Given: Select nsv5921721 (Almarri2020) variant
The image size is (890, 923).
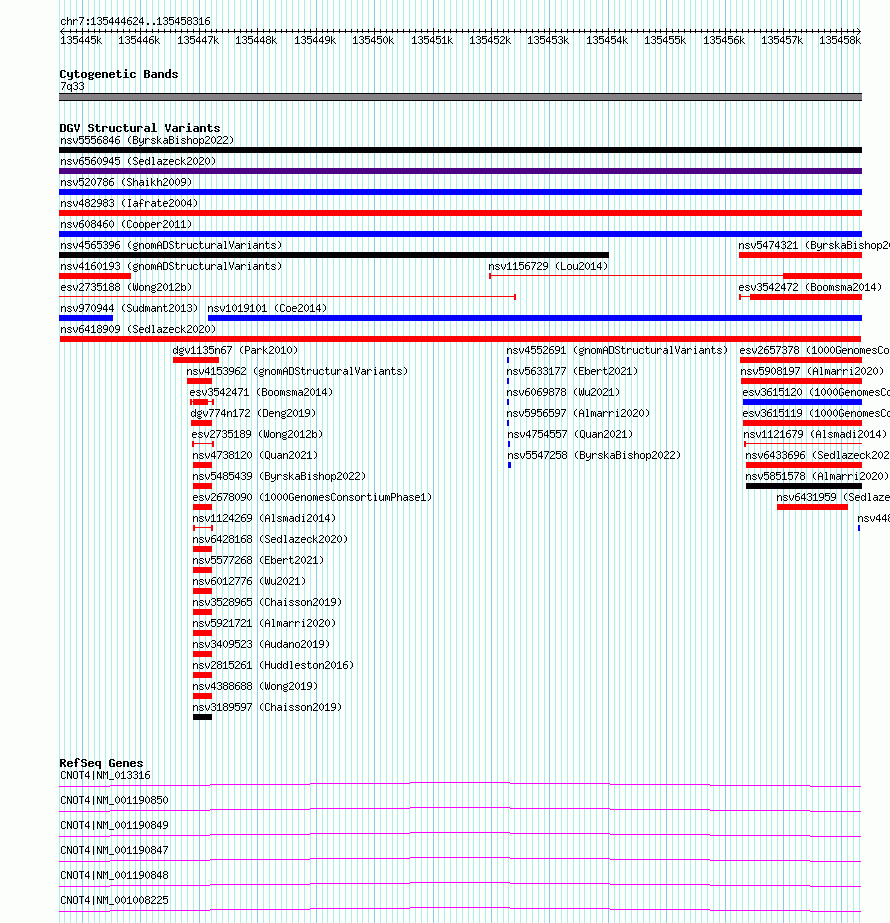Looking at the screenshot, I should point(264,623).
